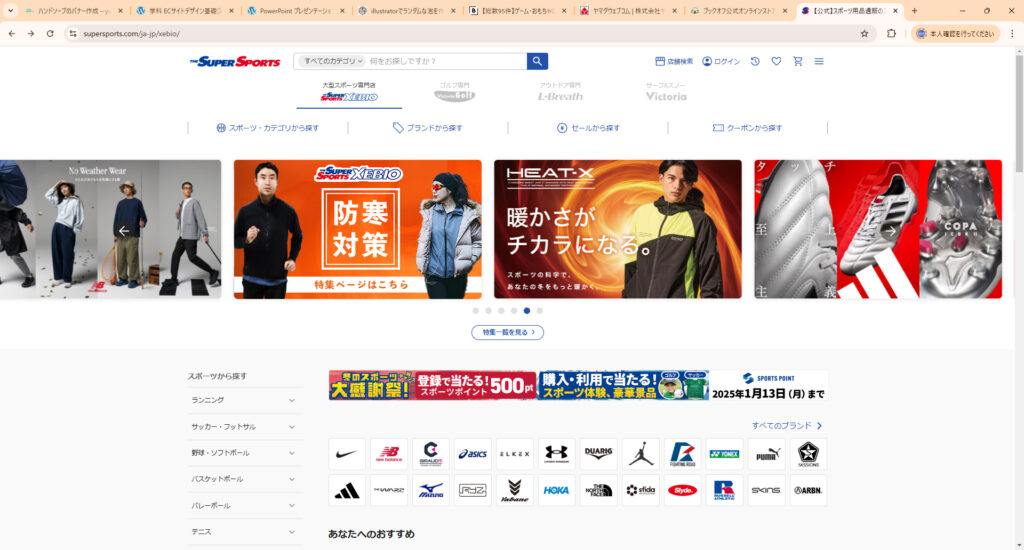Open the すべてのカテゴリ dropdown

tap(328, 61)
